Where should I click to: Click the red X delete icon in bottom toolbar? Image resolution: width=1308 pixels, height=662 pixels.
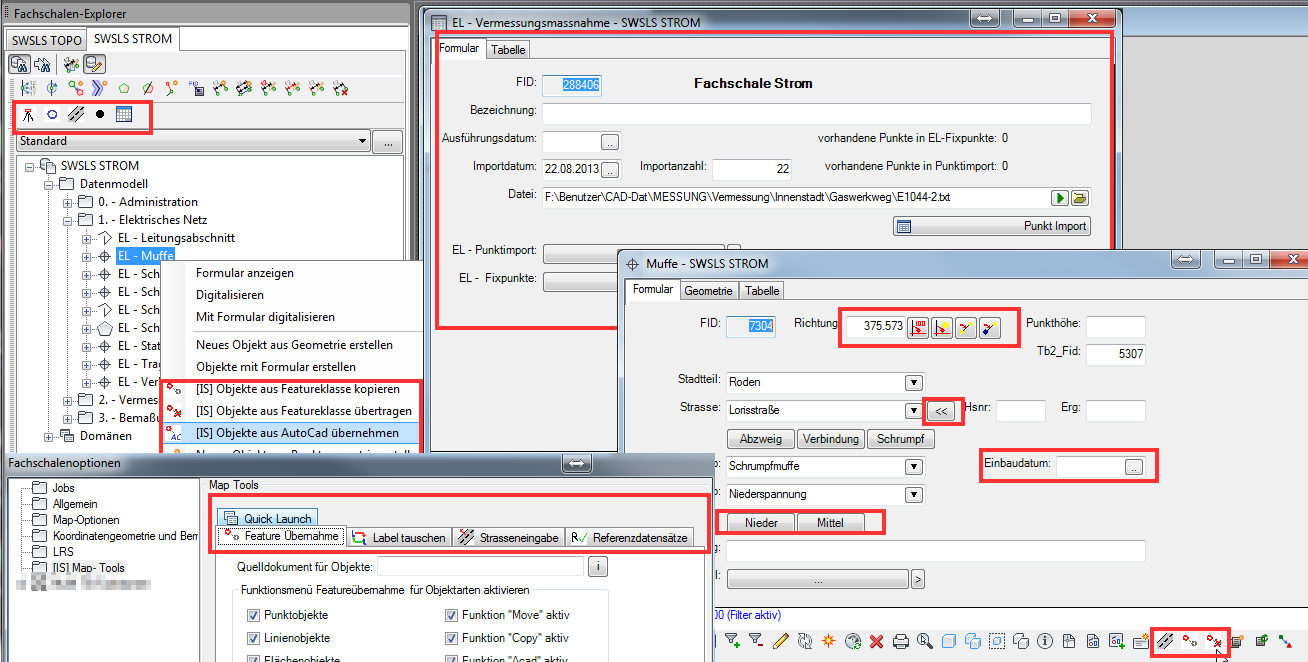click(x=877, y=641)
